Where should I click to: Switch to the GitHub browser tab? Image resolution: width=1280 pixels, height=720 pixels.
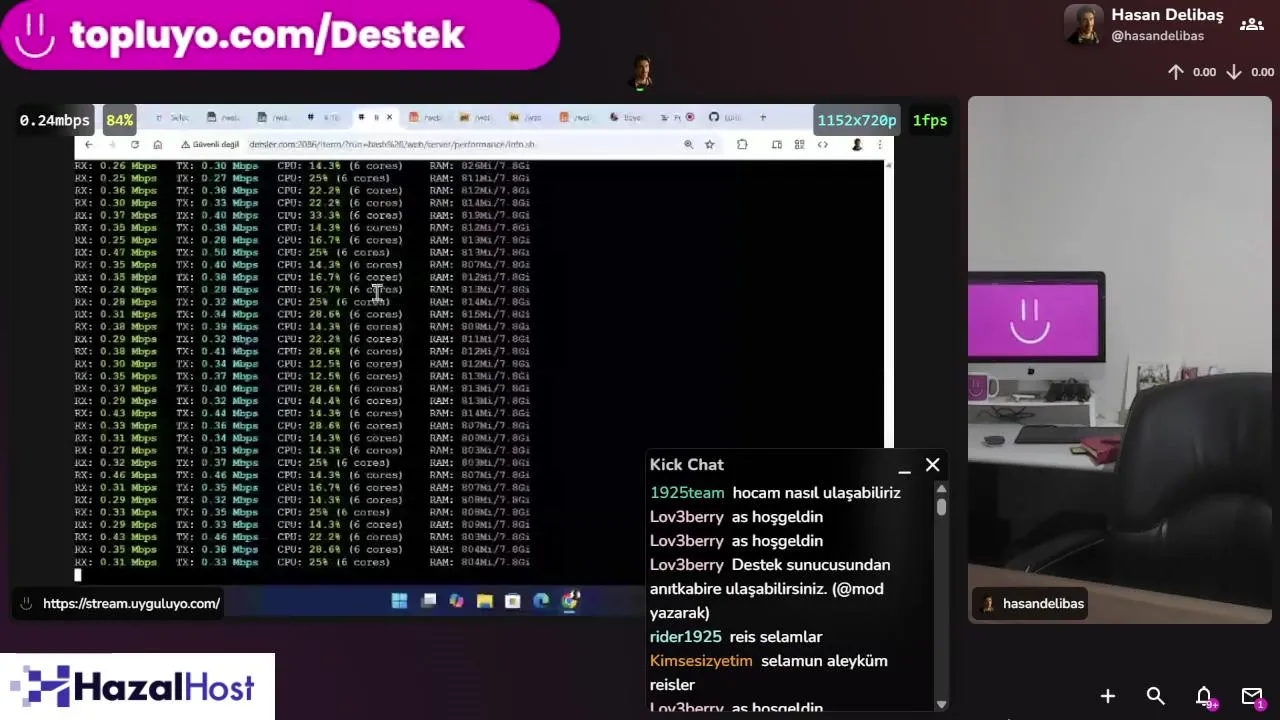[x=725, y=118]
